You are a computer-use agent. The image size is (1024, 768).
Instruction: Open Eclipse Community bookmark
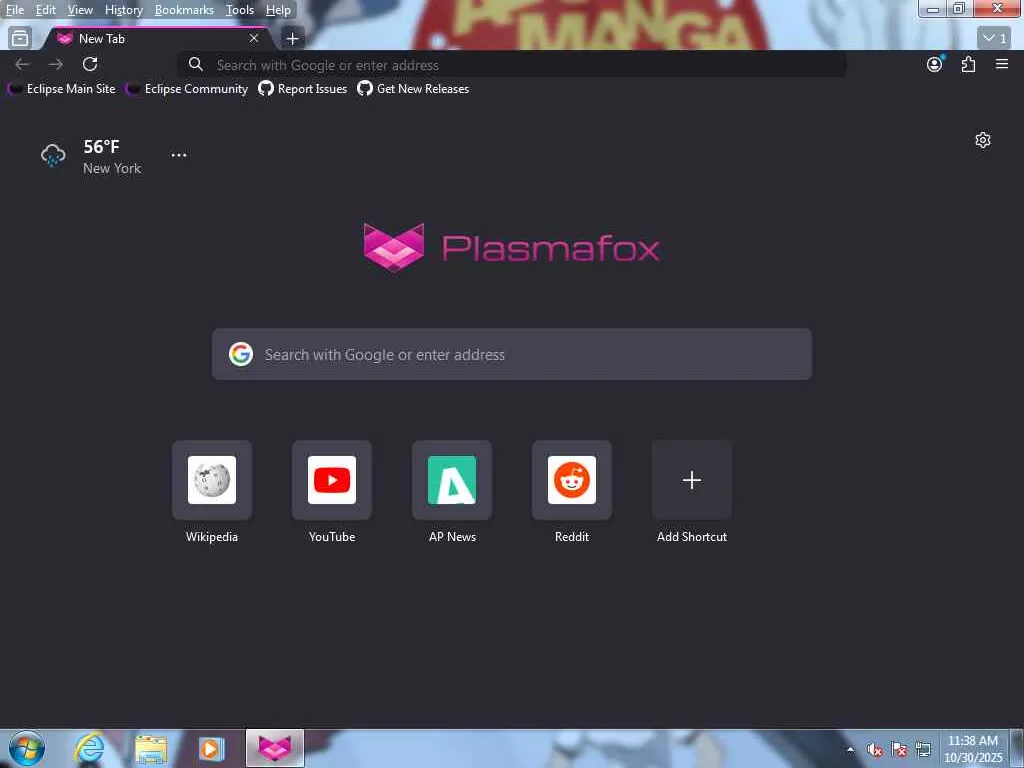coord(187,89)
